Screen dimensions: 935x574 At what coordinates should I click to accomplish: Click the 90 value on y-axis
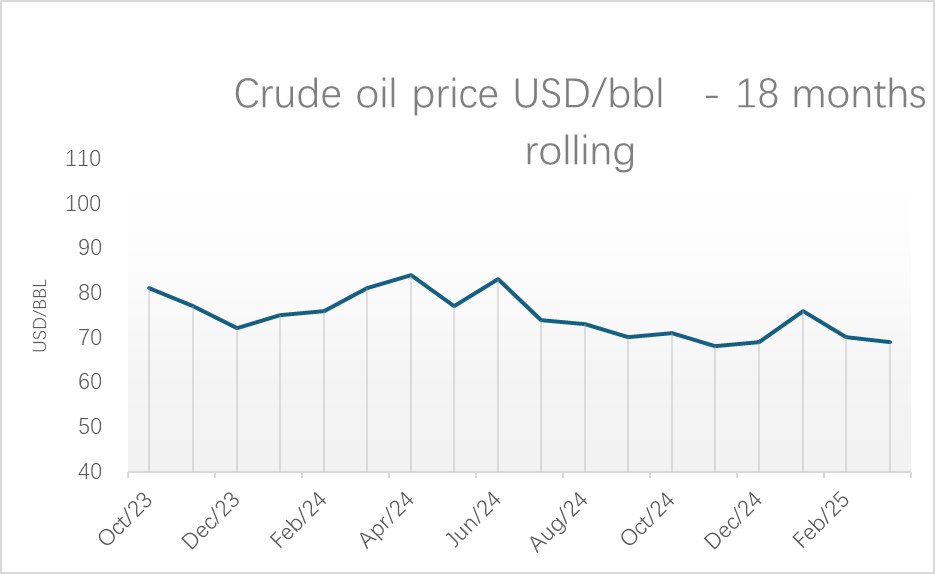click(x=89, y=248)
